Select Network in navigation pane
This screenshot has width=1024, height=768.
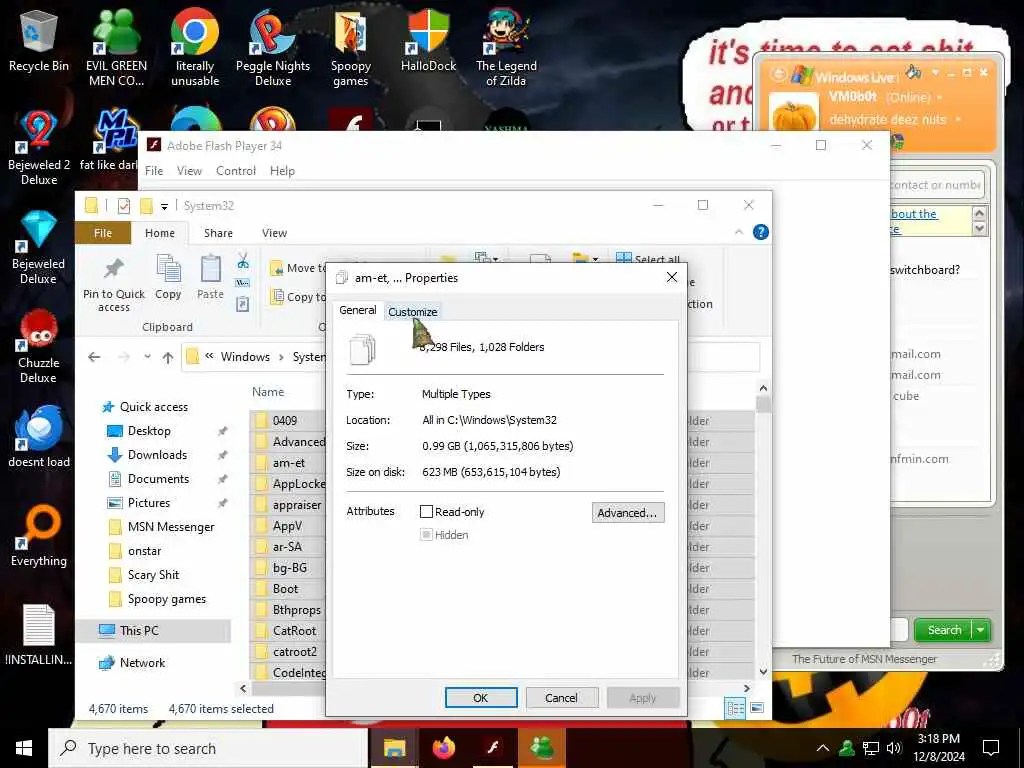(x=142, y=663)
